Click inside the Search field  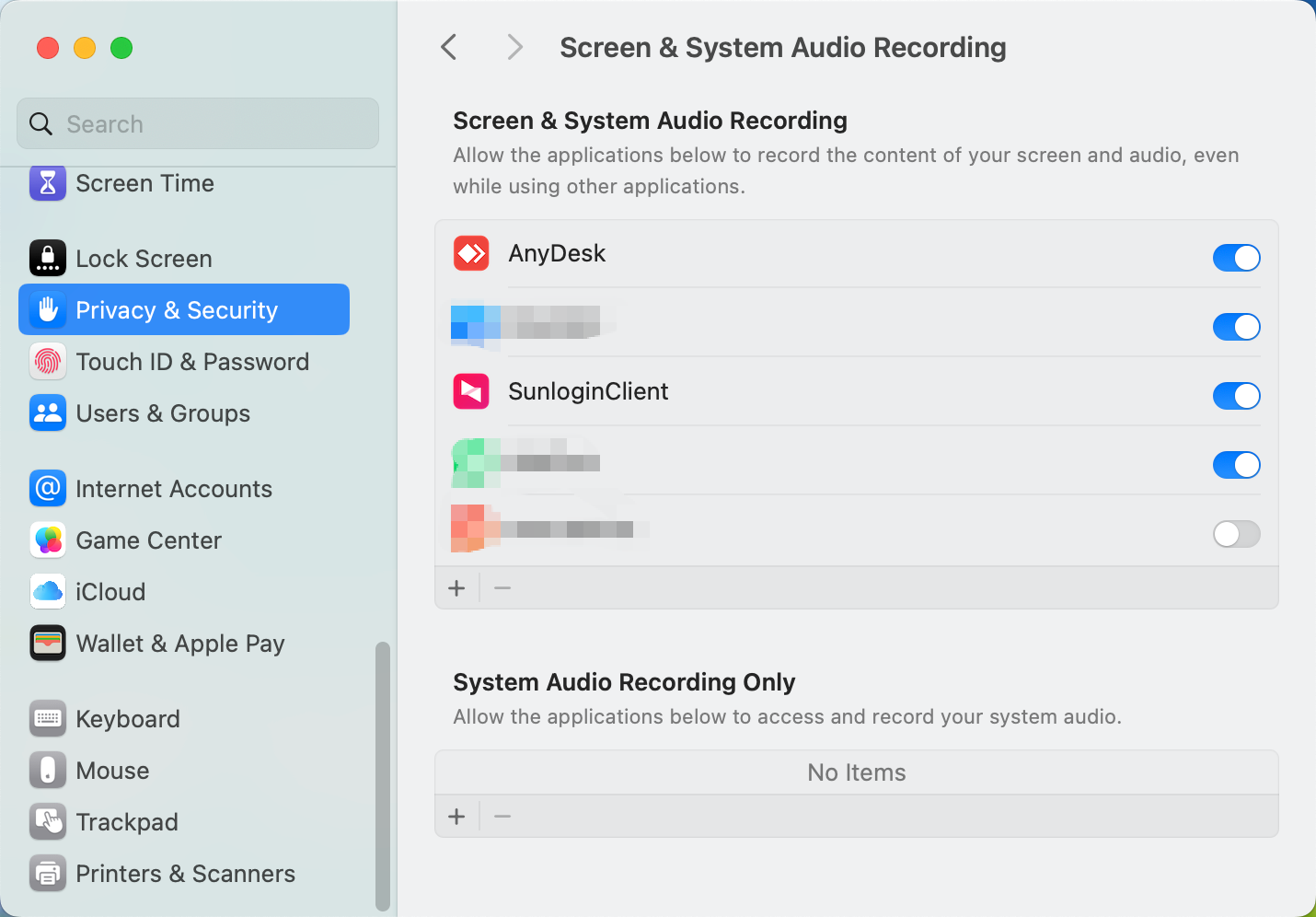click(197, 123)
